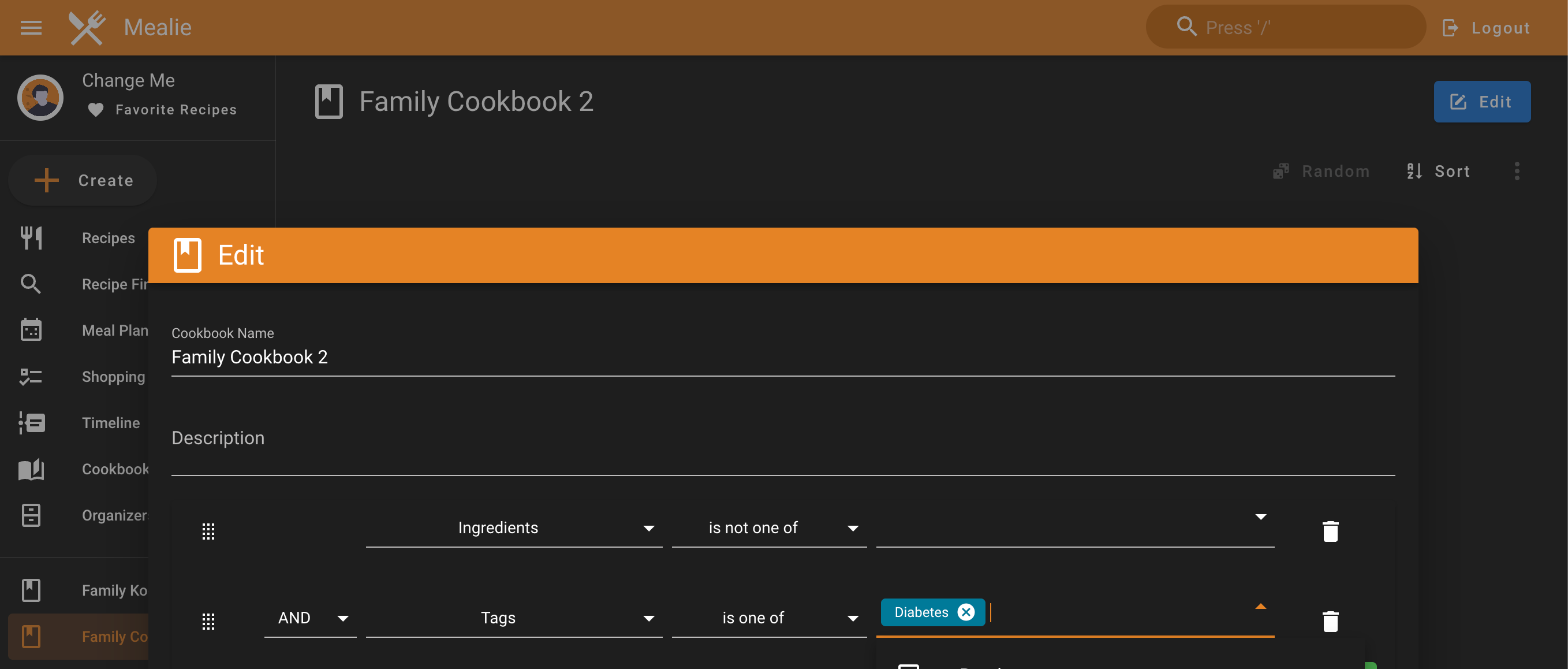Open the 'is one of' operator dropdown
Viewport: 1568px width, 669px height.
point(769,618)
